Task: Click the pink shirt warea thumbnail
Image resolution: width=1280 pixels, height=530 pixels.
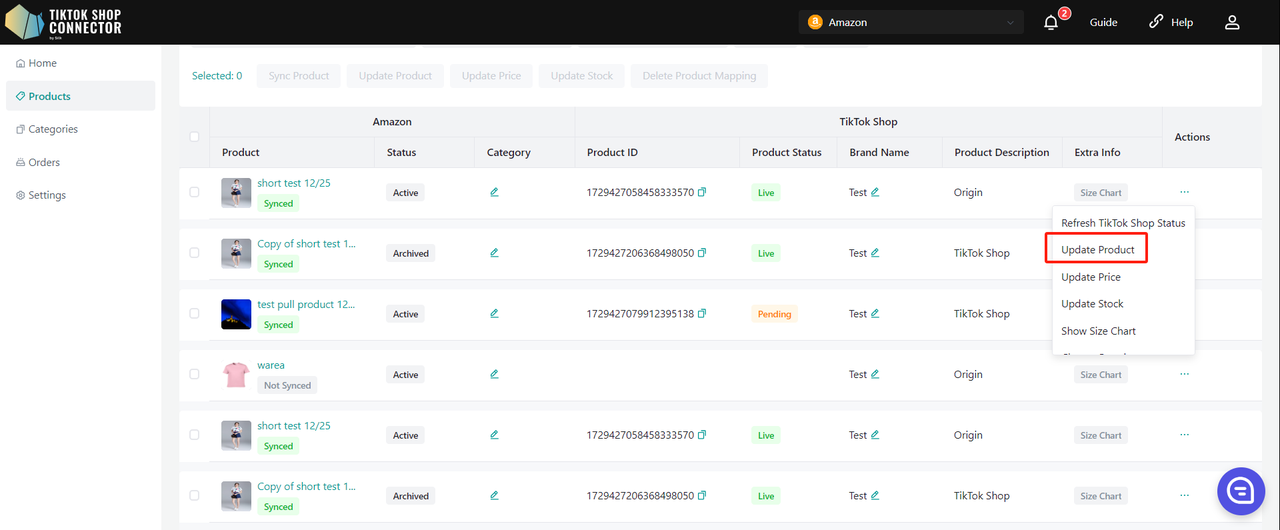Action: point(236,375)
